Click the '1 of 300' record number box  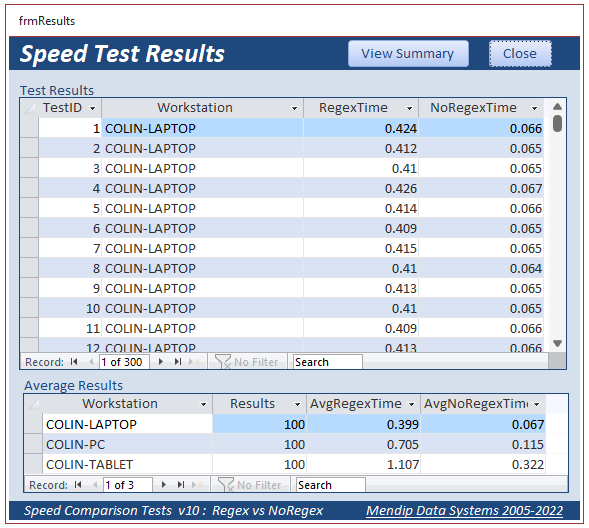(x=124, y=362)
